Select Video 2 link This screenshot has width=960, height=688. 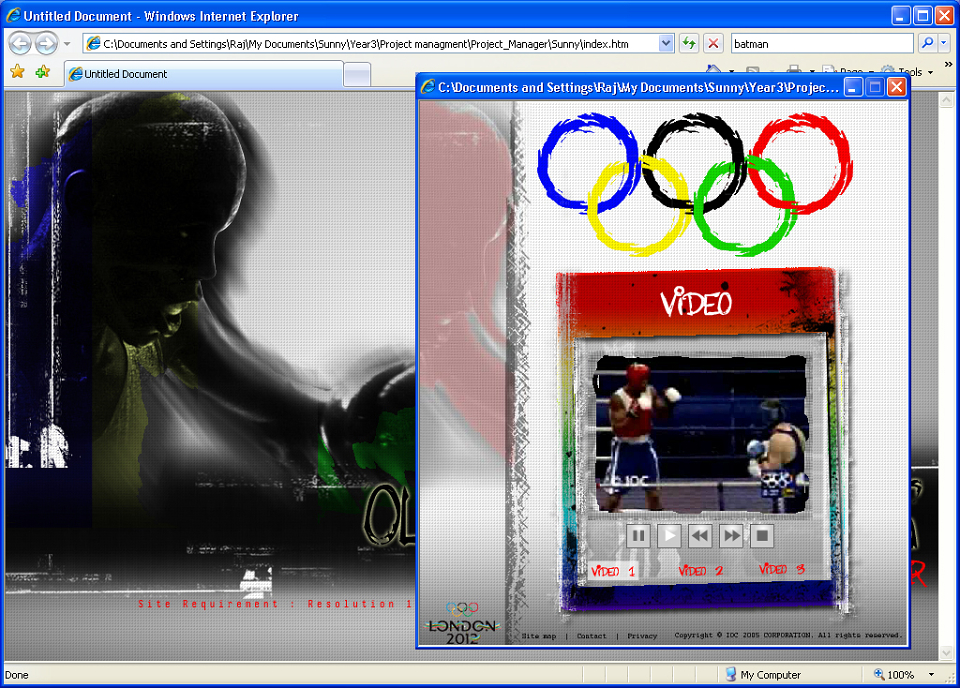coord(701,571)
